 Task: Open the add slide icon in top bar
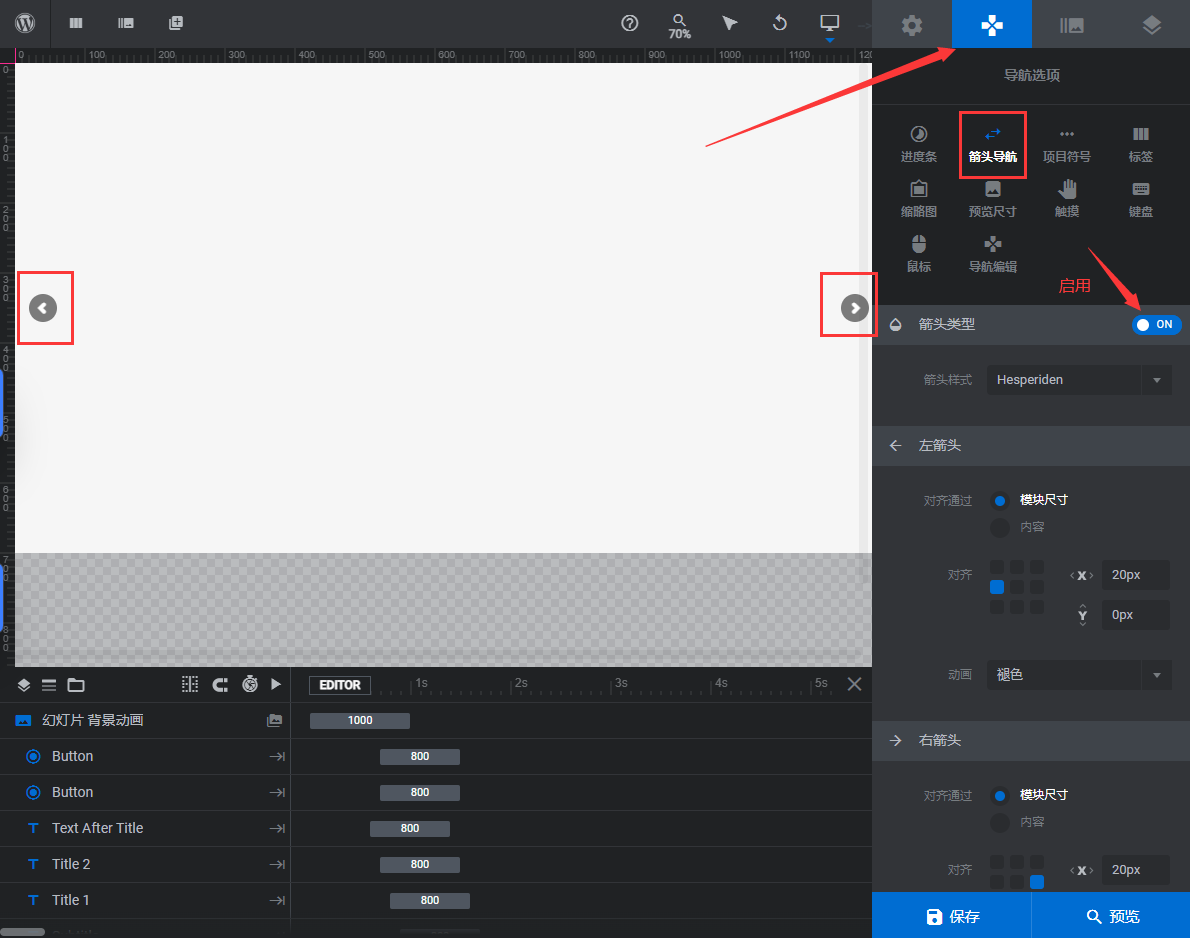[175, 23]
